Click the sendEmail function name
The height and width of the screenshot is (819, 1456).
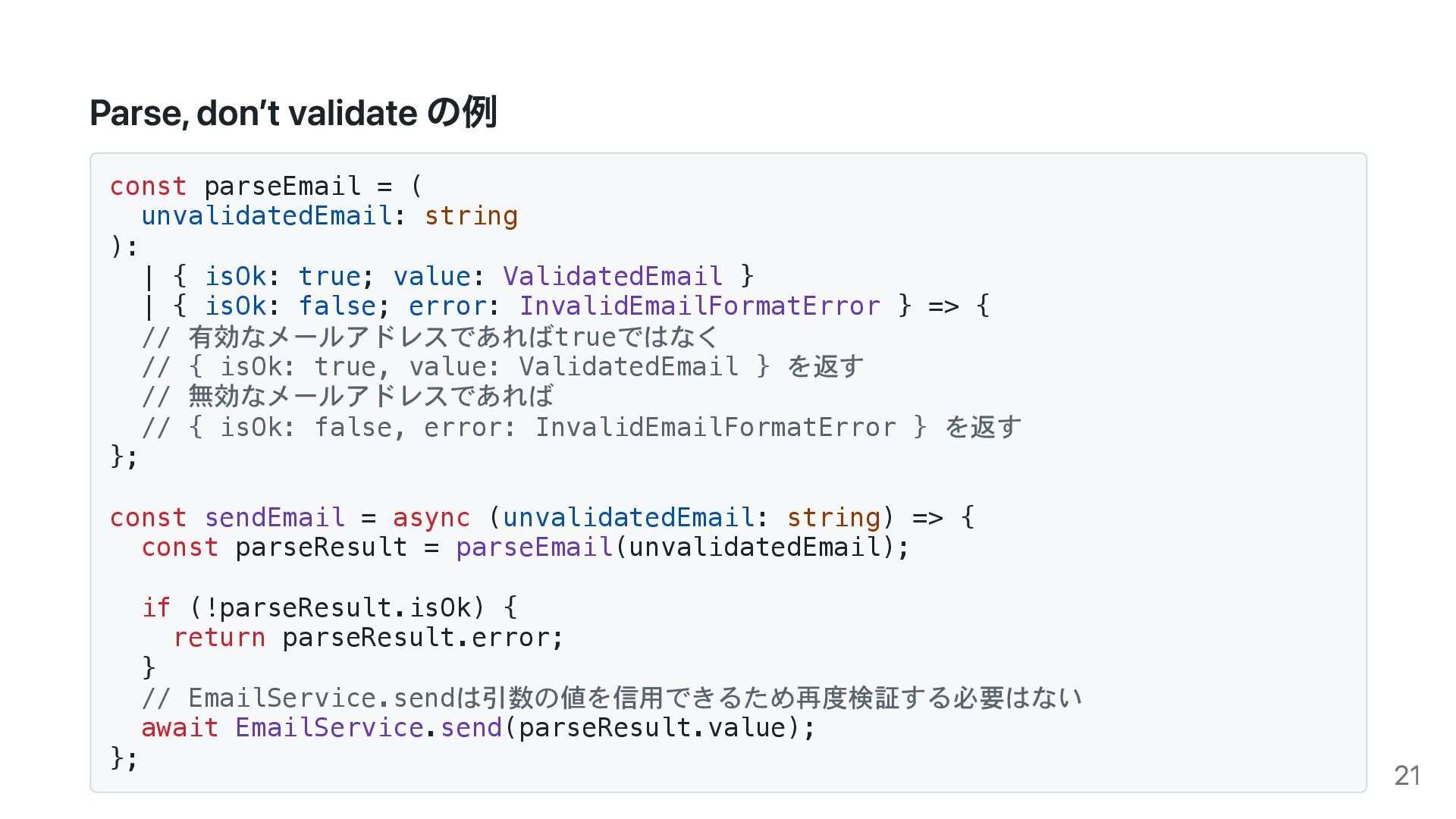click(x=275, y=517)
